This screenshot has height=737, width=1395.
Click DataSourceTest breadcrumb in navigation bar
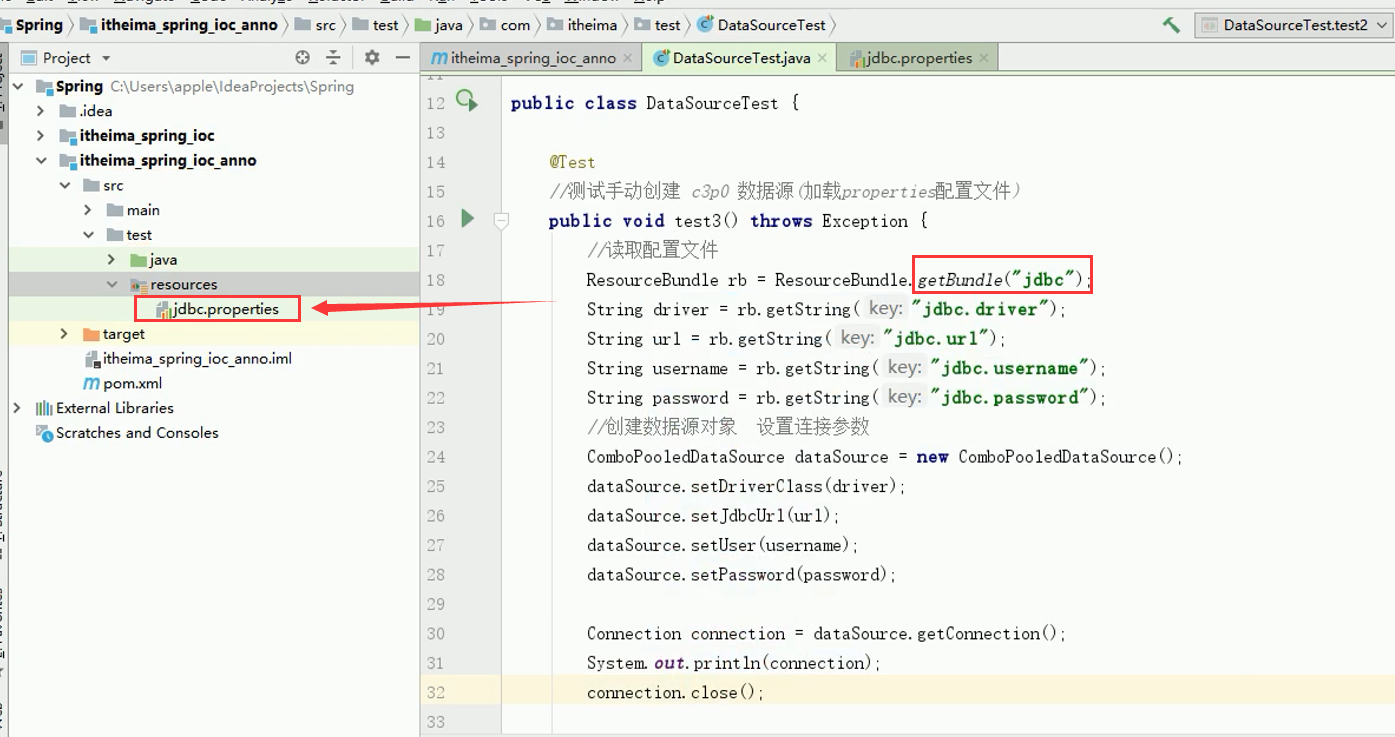pyautogui.click(x=772, y=25)
